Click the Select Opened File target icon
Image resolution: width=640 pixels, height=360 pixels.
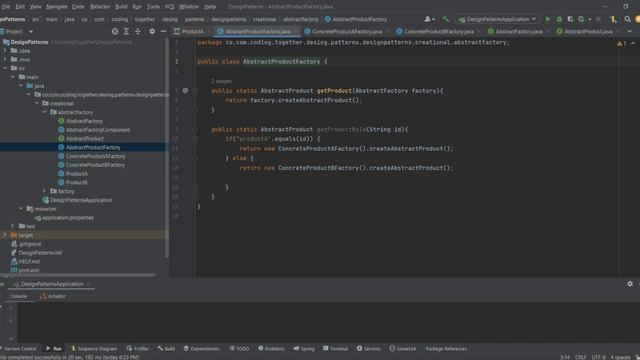(115, 31)
